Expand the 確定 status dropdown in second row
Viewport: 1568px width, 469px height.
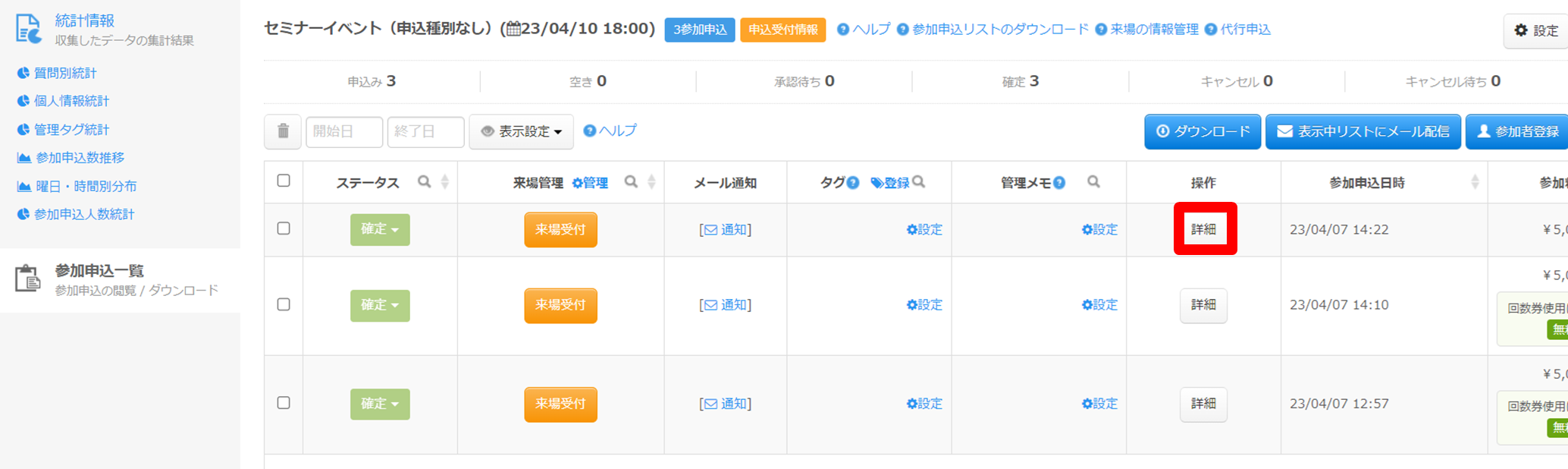tap(380, 305)
